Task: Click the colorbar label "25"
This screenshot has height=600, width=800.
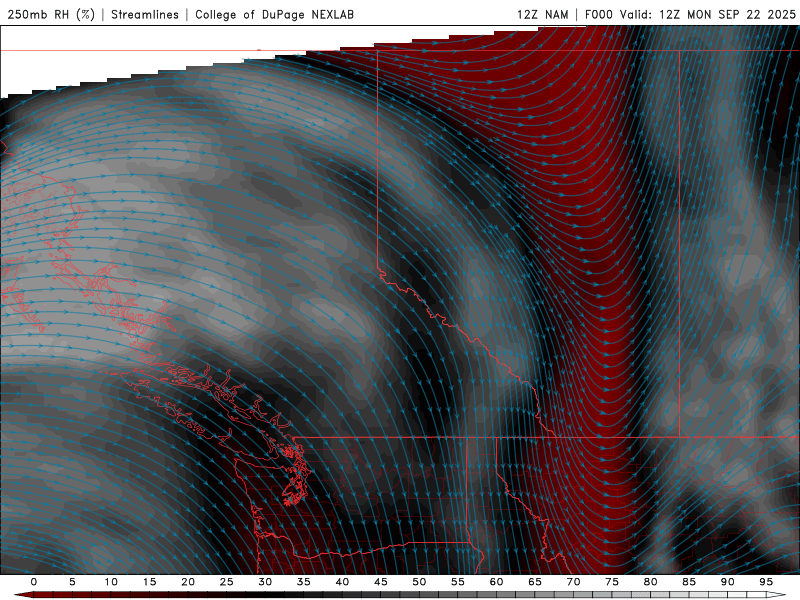Action: point(227,582)
